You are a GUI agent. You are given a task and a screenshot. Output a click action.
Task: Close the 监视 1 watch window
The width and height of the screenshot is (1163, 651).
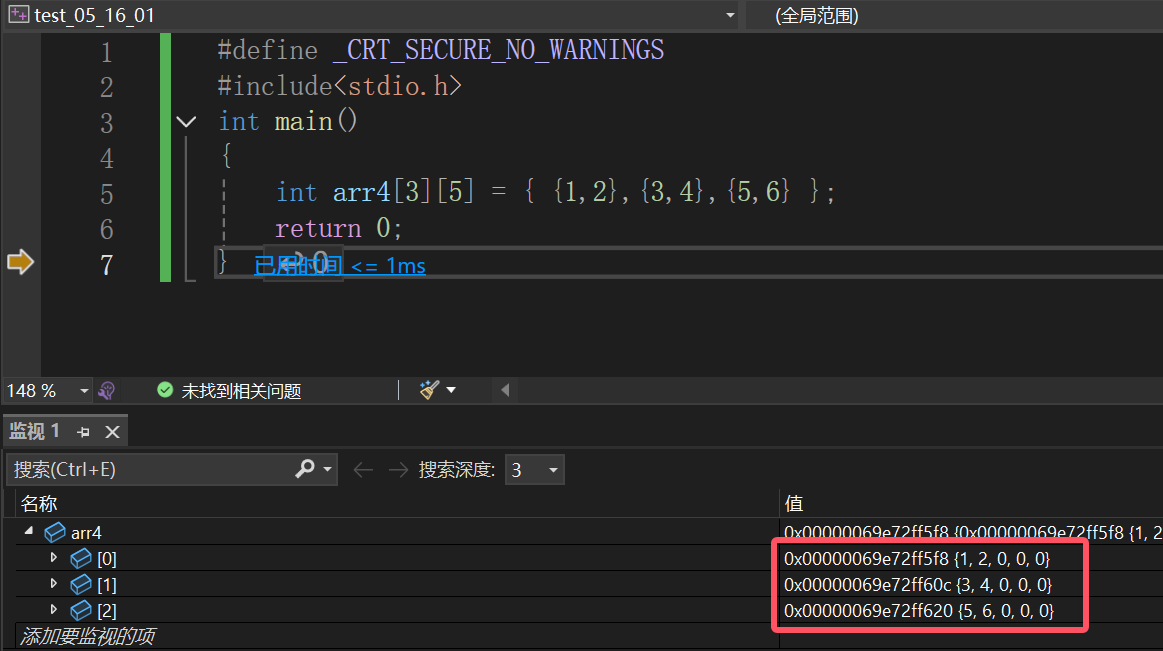[112, 432]
